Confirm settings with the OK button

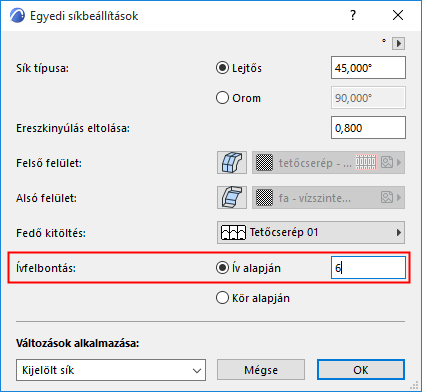click(361, 370)
